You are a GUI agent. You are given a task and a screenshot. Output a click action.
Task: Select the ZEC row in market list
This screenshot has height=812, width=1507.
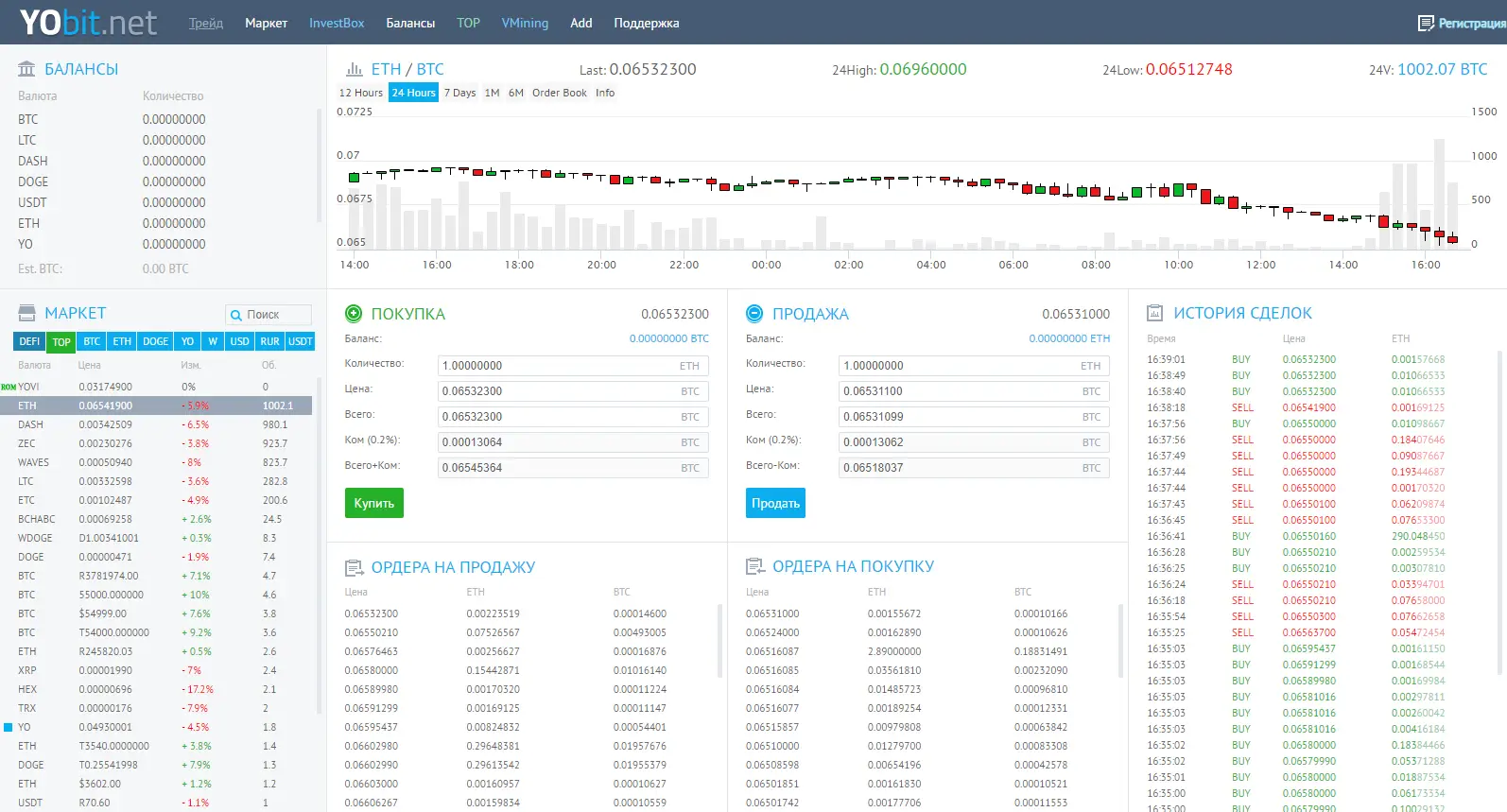pos(156,443)
